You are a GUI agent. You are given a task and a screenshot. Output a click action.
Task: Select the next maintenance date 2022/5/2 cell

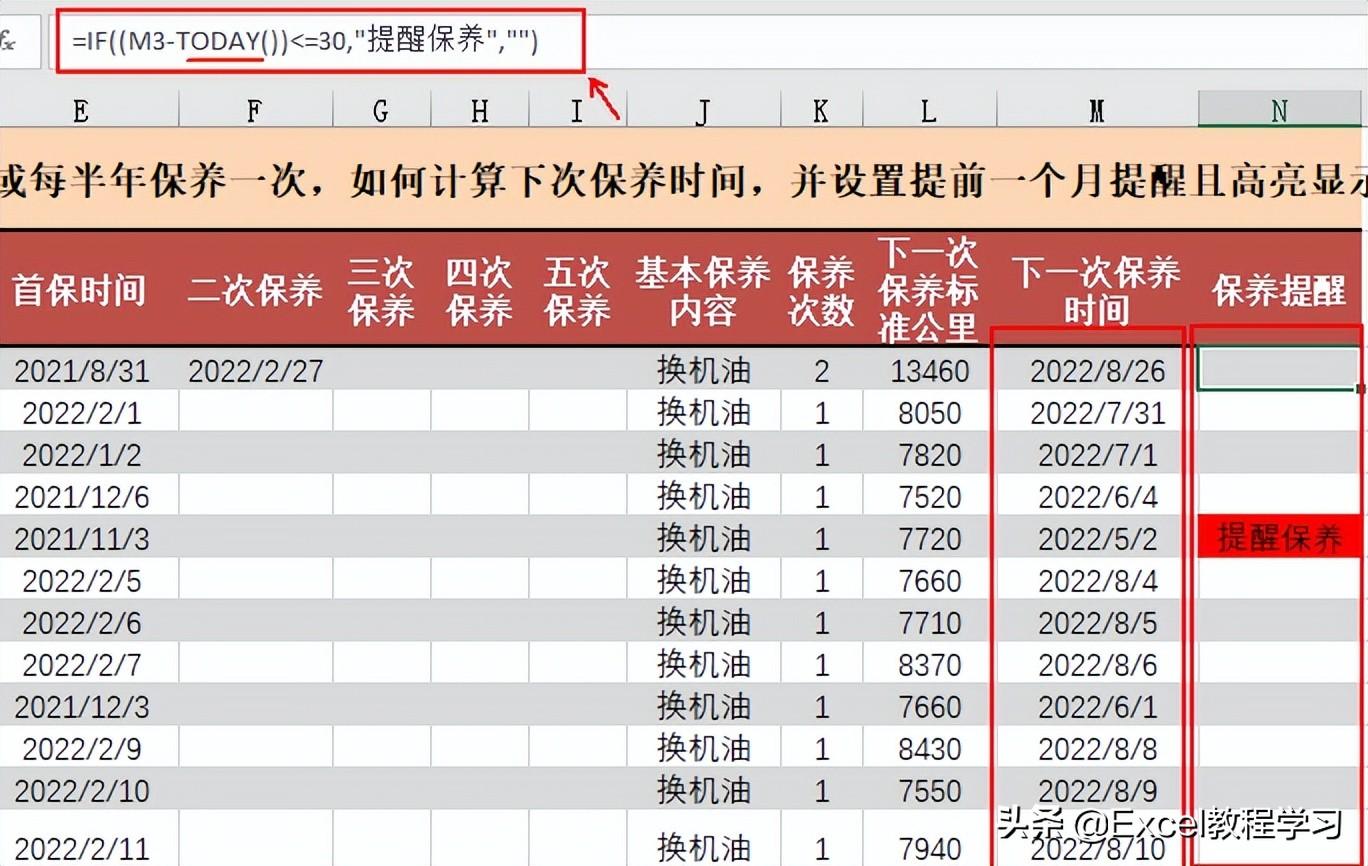coord(1096,539)
